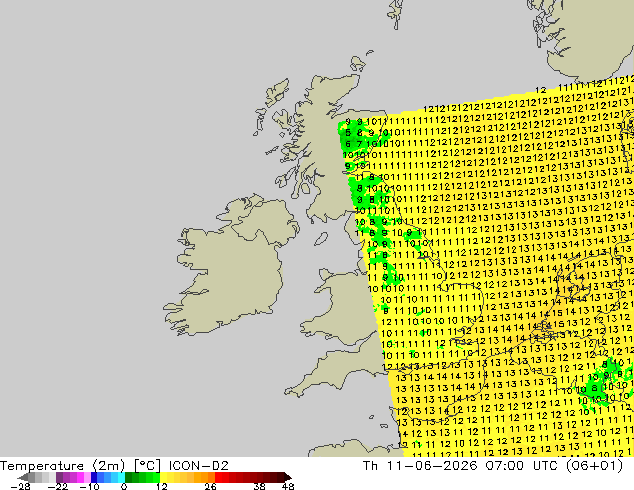Click the bright red 26° swatch in legend
The image size is (634, 490).
[218, 477]
